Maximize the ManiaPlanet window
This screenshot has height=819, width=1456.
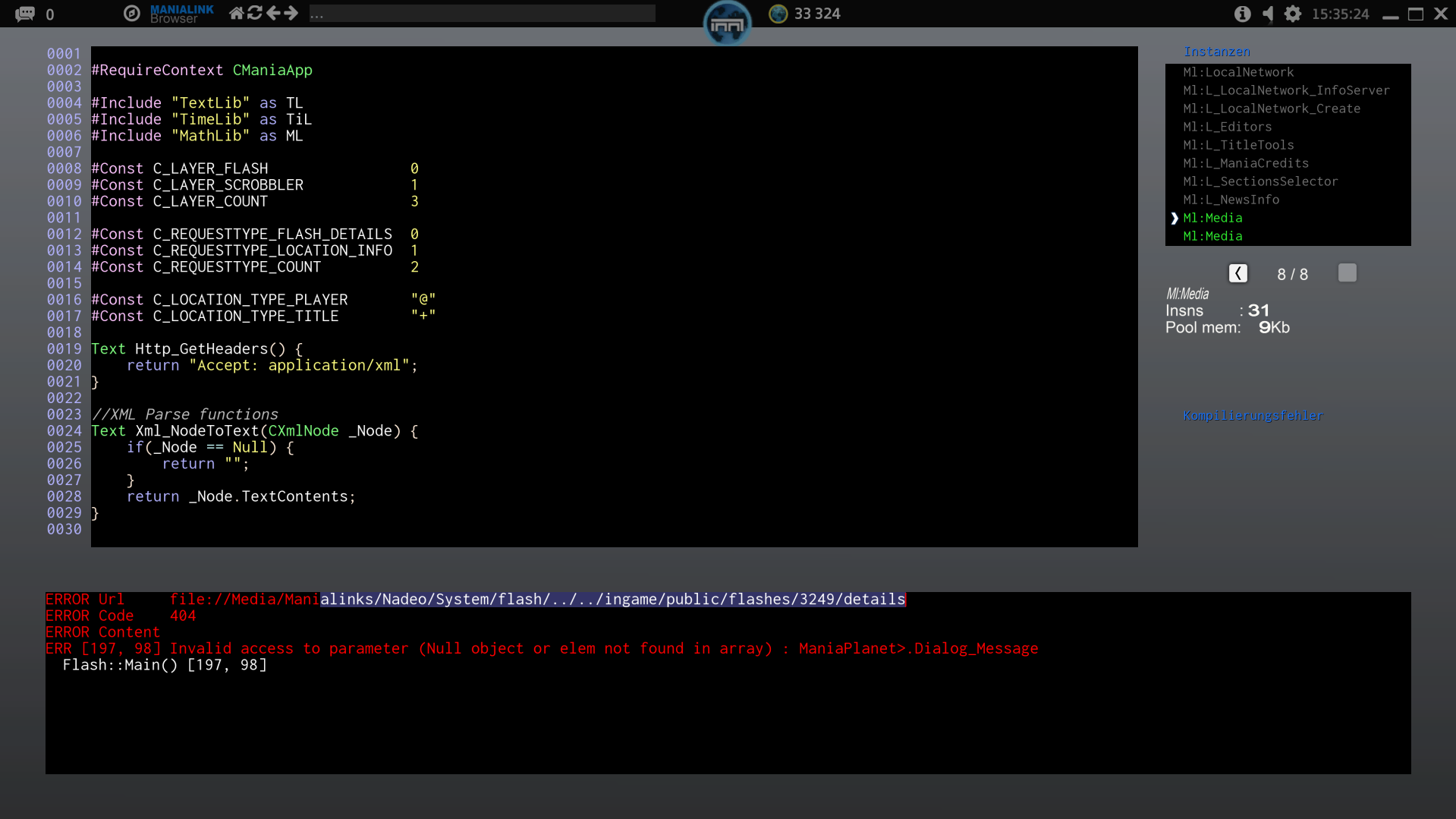pos(1416,14)
